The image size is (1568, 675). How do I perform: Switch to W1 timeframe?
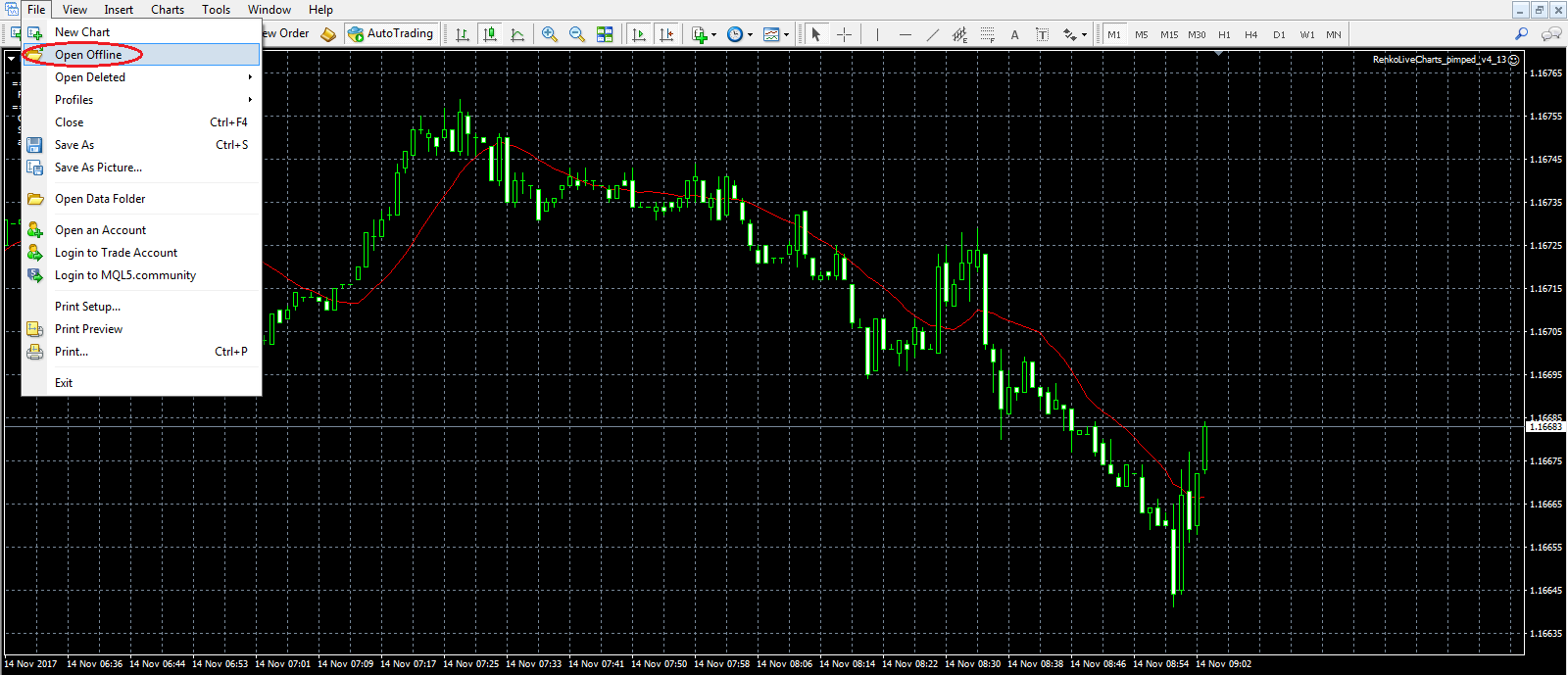click(1307, 34)
